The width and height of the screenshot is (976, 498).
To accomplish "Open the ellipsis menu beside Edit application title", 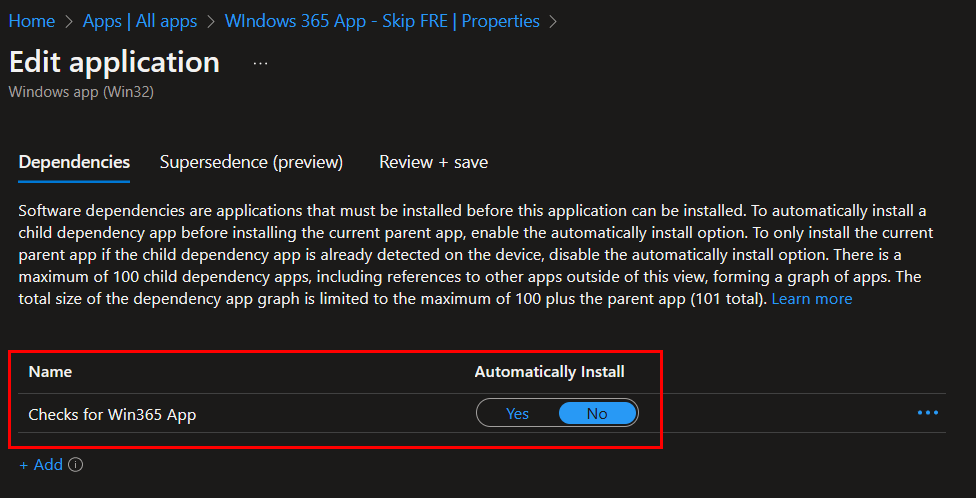I will click(x=261, y=63).
